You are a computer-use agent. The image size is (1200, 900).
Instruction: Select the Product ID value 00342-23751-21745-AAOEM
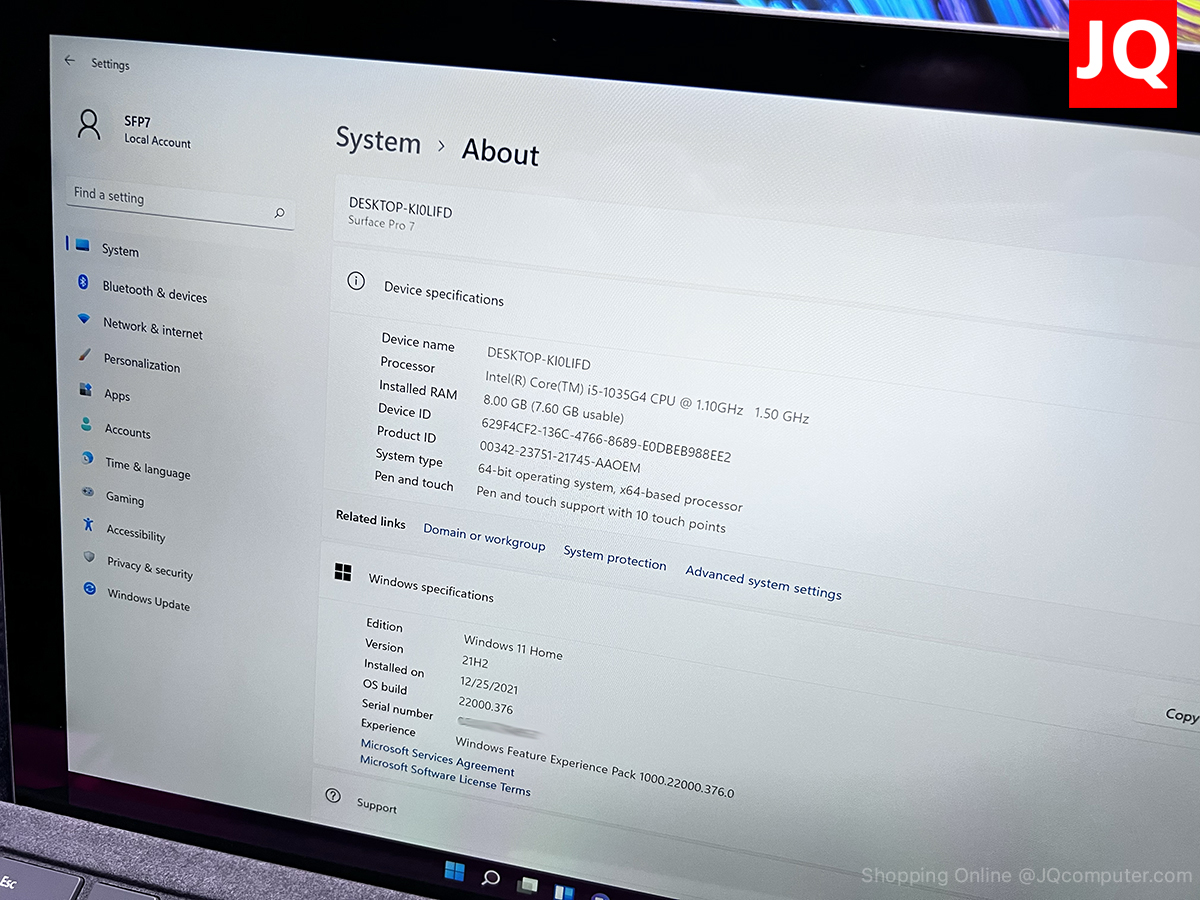[x=560, y=457]
